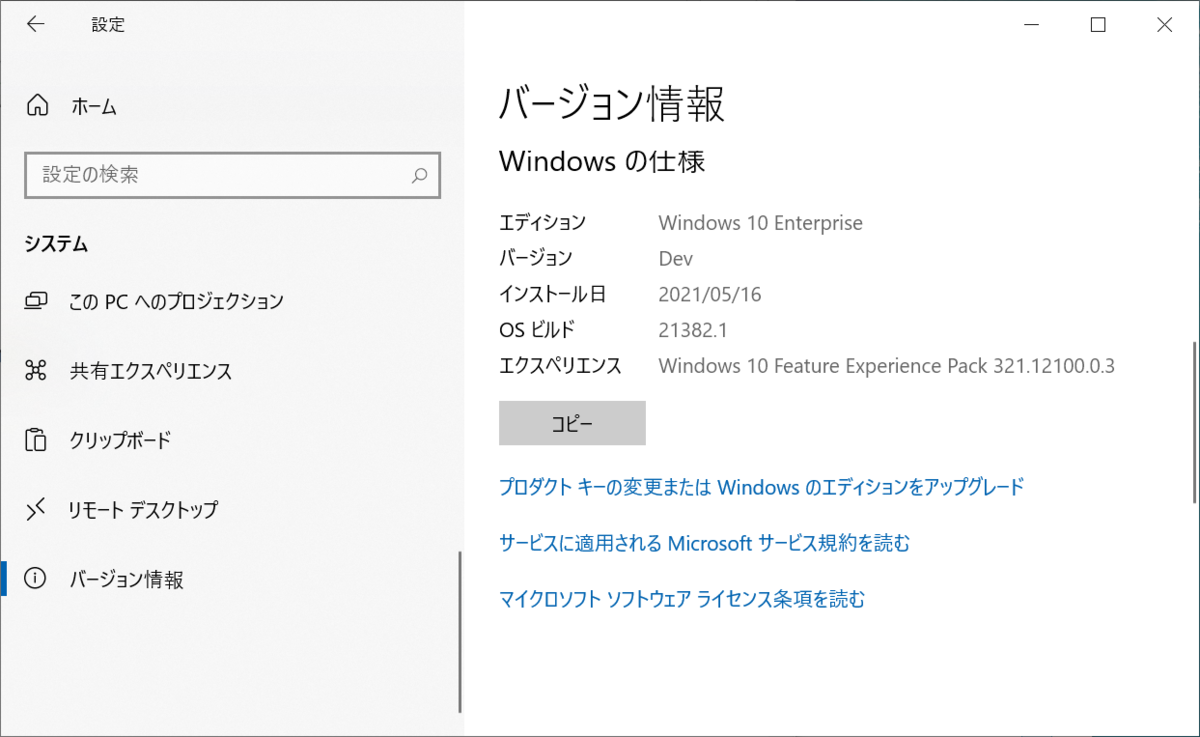Click the OS ビルド label
Viewport: 1200px width, 737px height.
pos(537,330)
